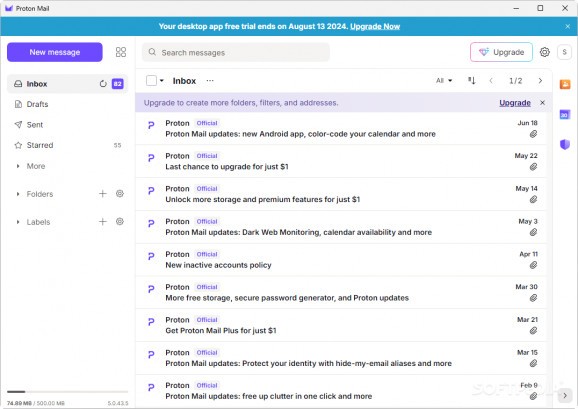Tick the select all messages checkbox
Screen dimensions: 578x409
click(x=151, y=80)
